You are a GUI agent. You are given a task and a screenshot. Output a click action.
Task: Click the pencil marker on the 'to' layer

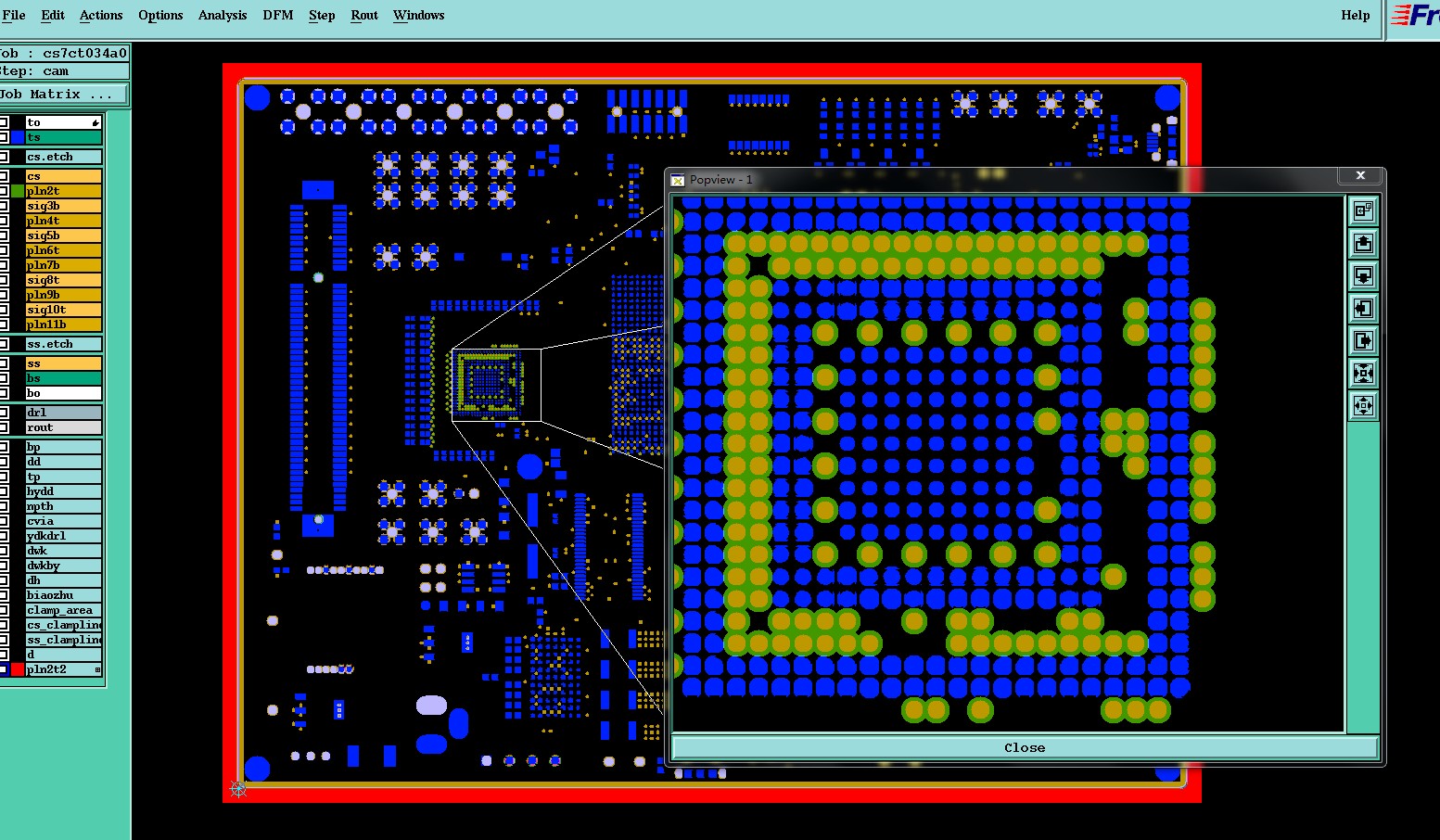click(95, 122)
